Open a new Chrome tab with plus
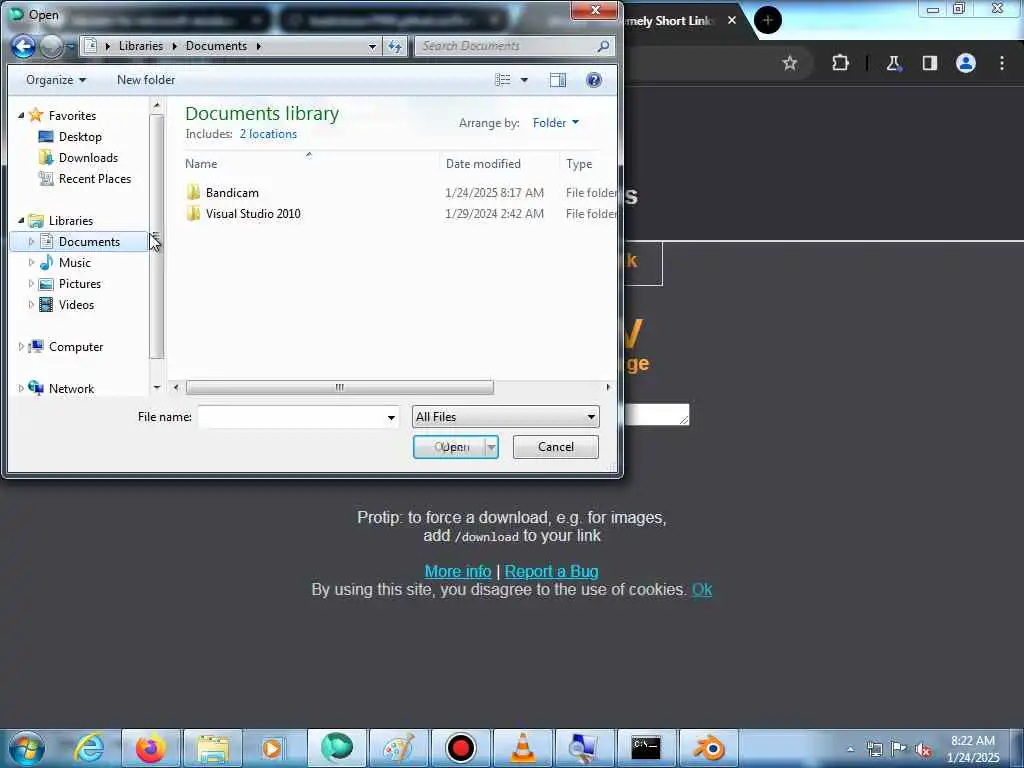 [768, 20]
